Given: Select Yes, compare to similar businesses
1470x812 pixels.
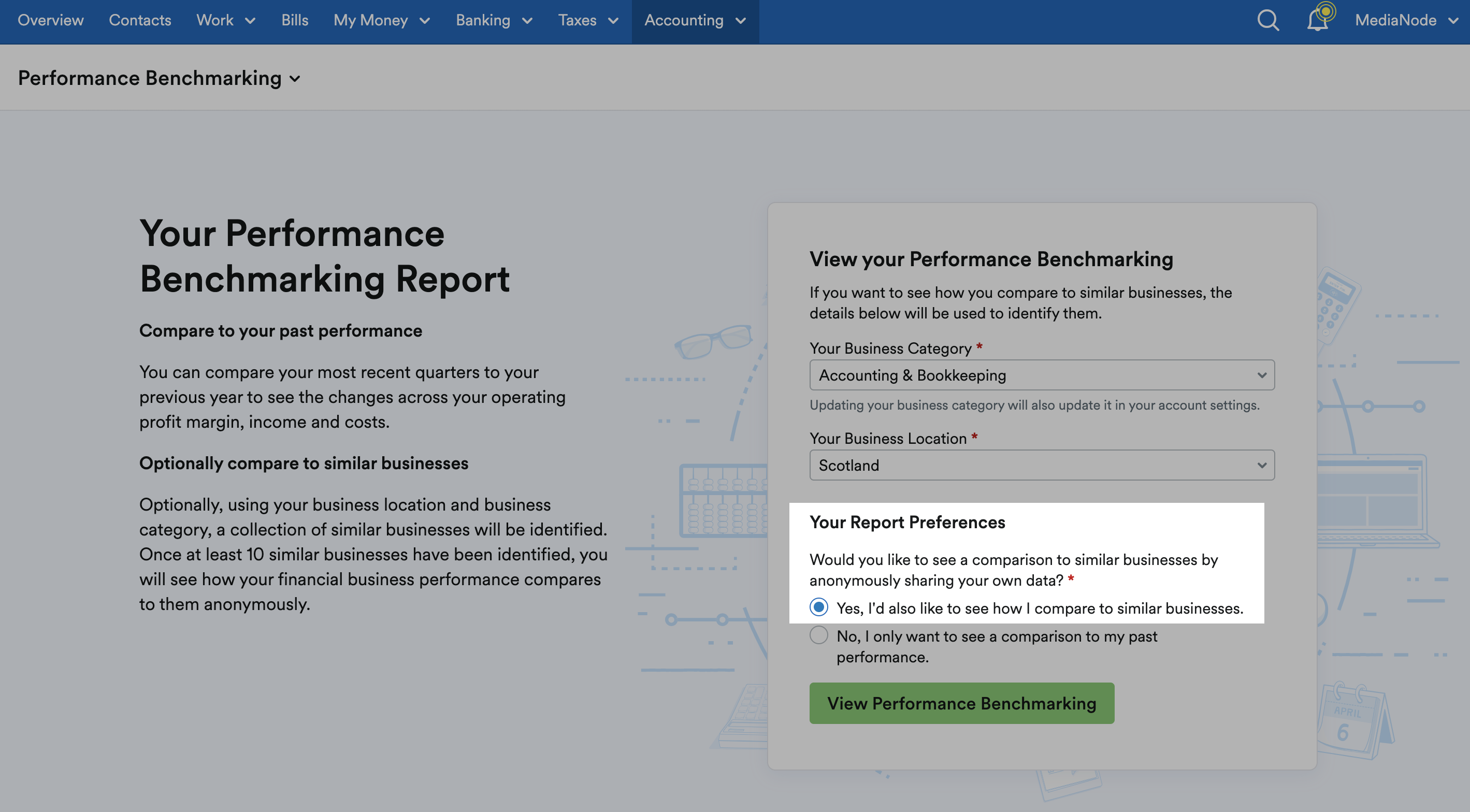Looking at the screenshot, I should point(819,607).
